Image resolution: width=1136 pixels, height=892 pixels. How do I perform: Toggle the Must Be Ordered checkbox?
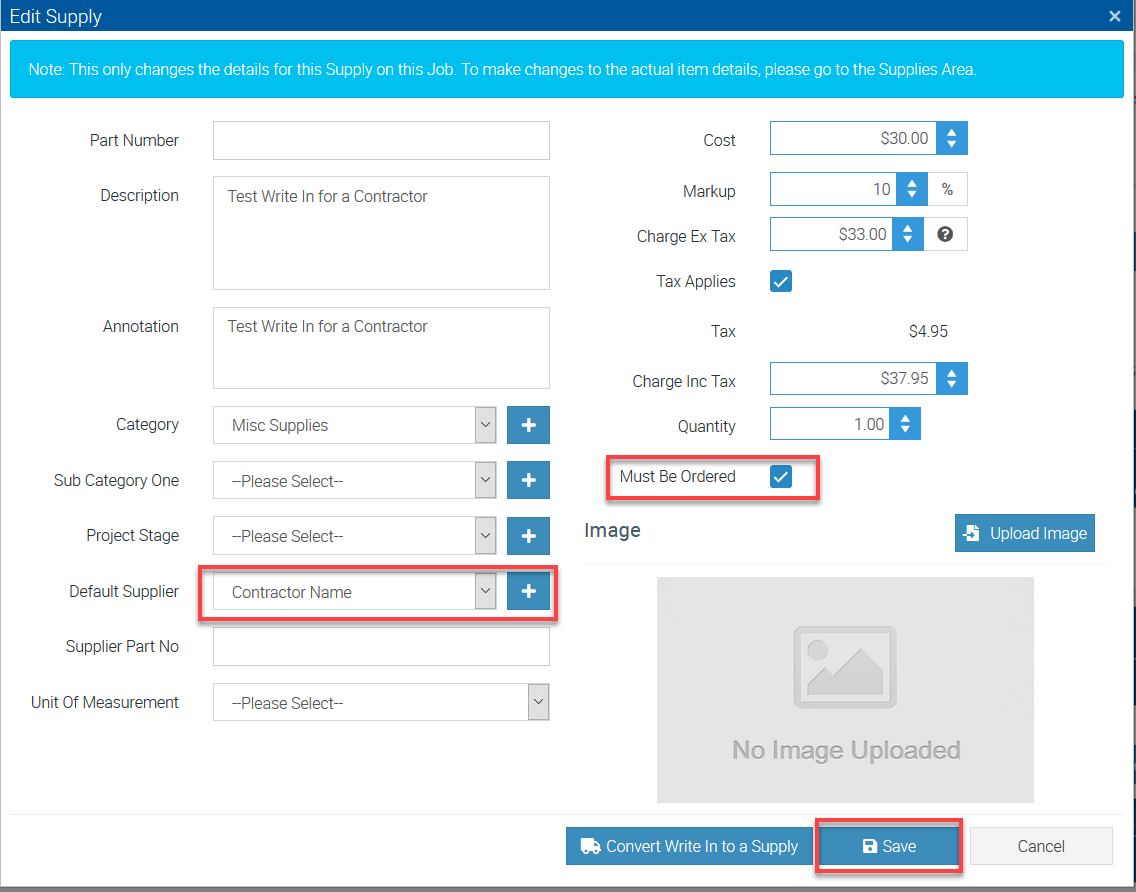781,477
